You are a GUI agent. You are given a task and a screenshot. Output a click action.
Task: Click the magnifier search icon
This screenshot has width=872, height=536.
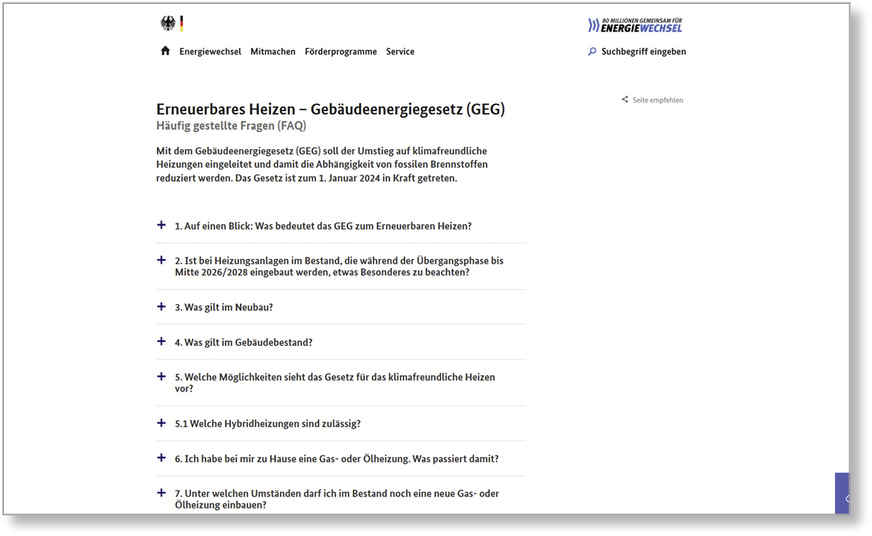click(592, 51)
